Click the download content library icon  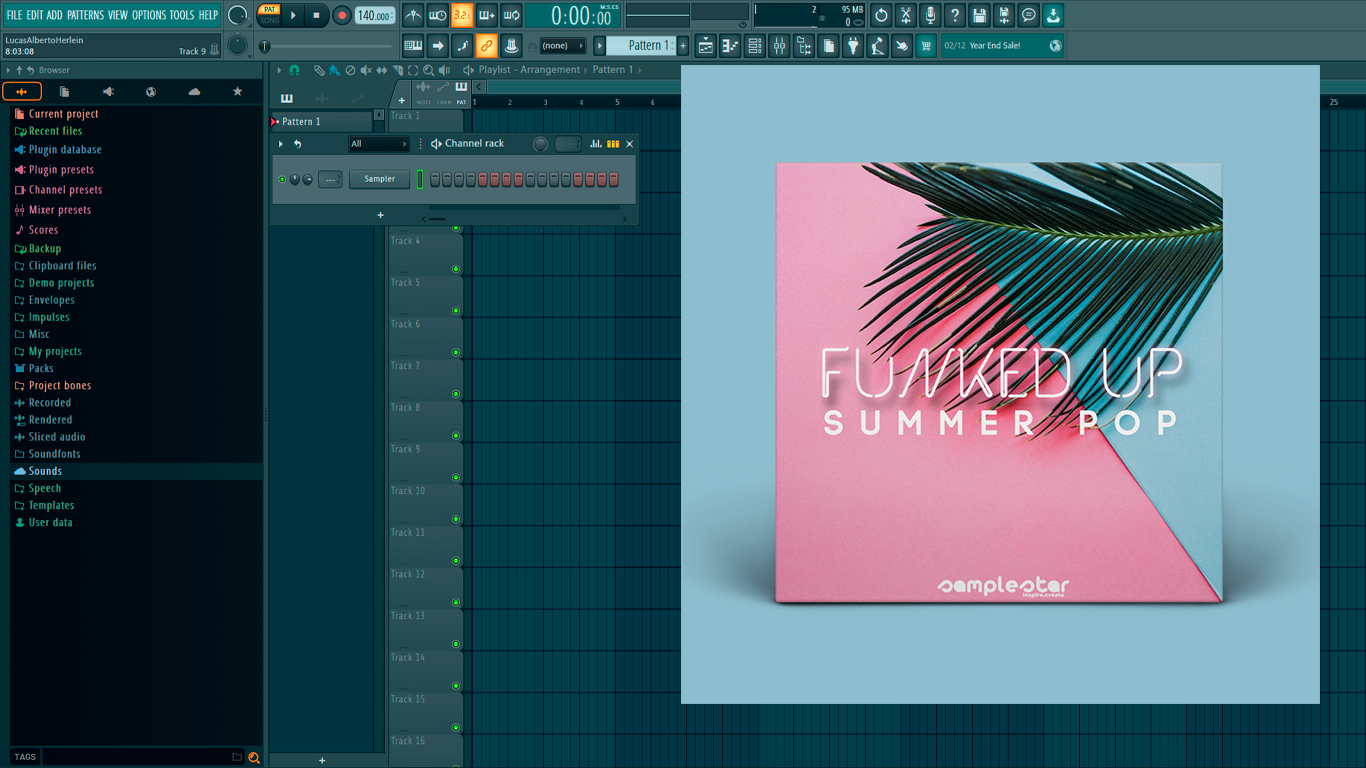1053,15
